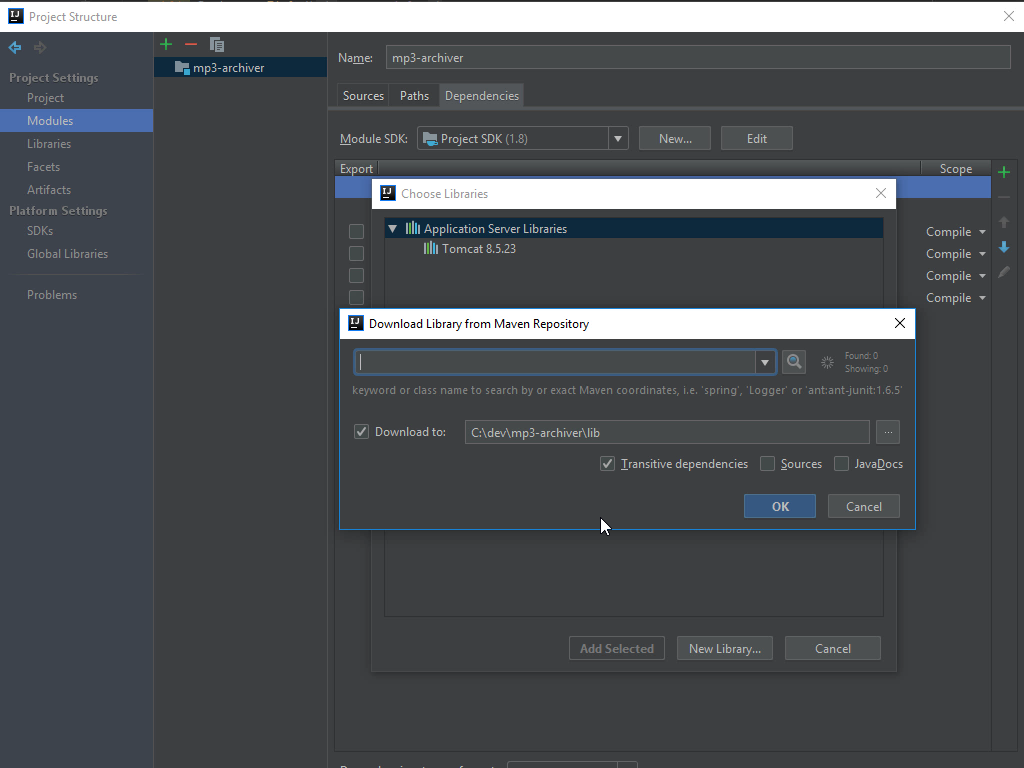This screenshot has width=1024, height=768.
Task: Click the Export column header
Action: point(357,168)
